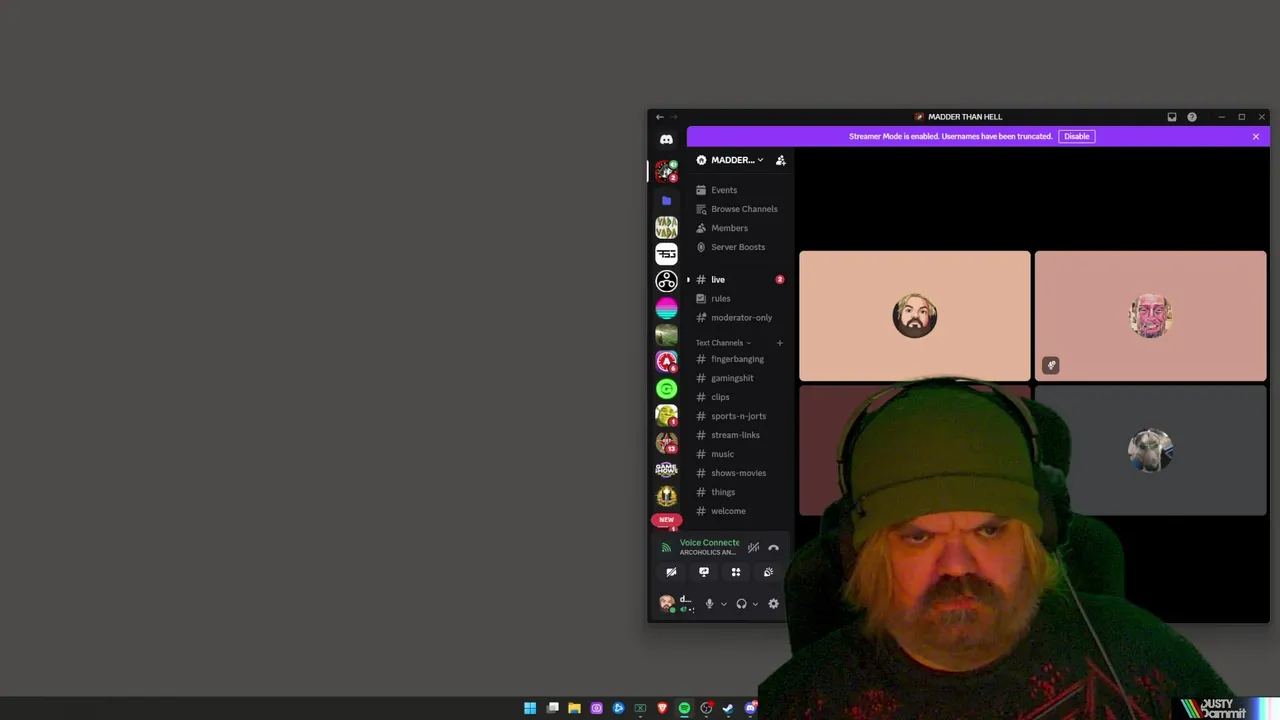Open Server Boosts
This screenshot has height=720, width=1280.
(x=739, y=247)
